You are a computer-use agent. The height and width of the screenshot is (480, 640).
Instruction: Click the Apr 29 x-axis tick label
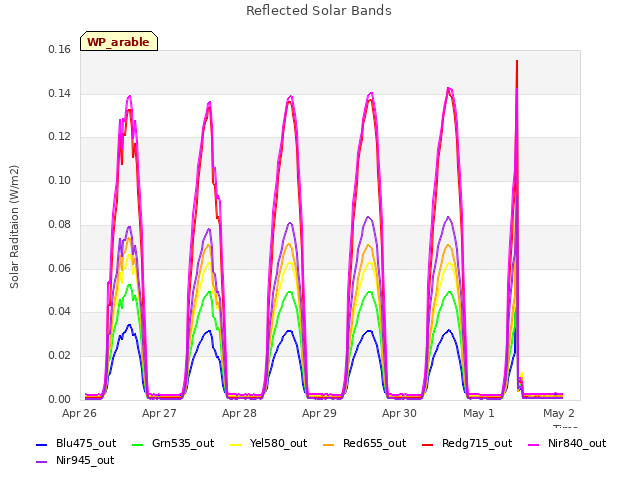319,413
